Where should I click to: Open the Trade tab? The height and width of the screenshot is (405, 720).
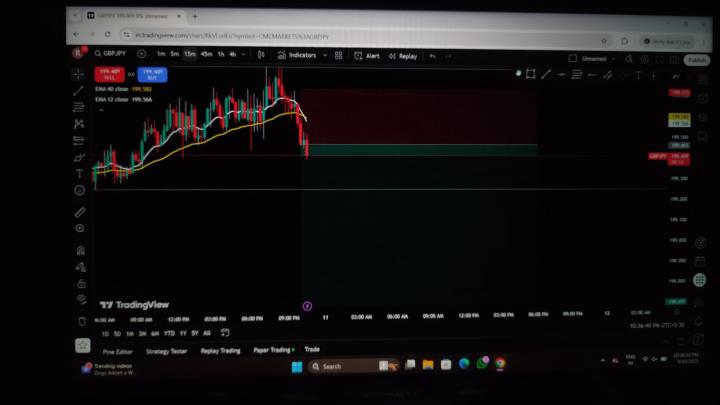pos(312,349)
